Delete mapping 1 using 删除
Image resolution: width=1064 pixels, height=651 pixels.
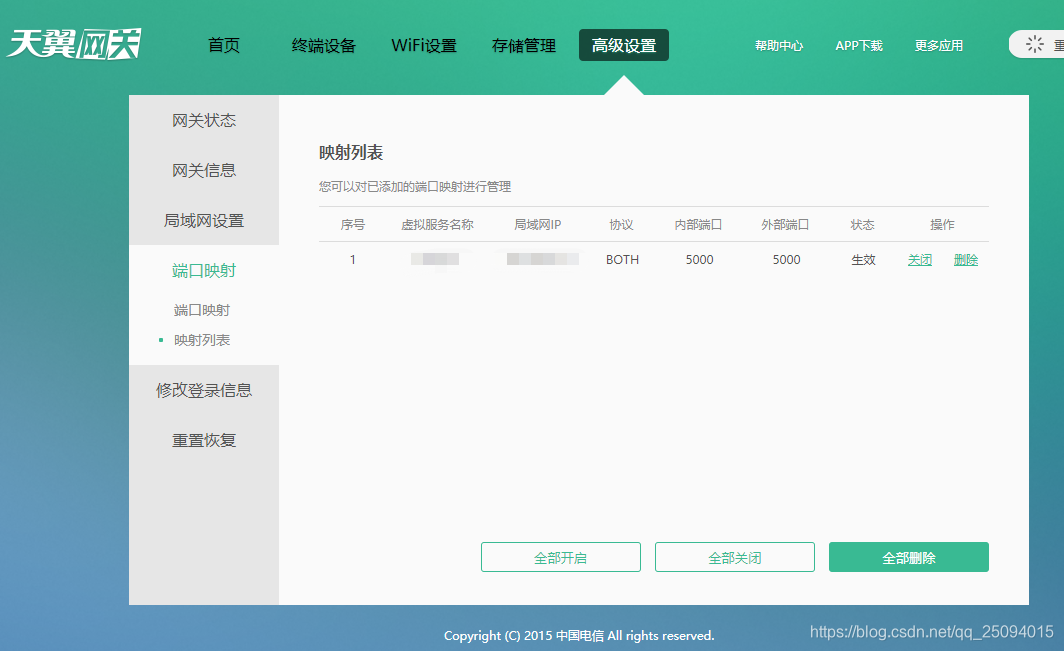click(x=966, y=259)
